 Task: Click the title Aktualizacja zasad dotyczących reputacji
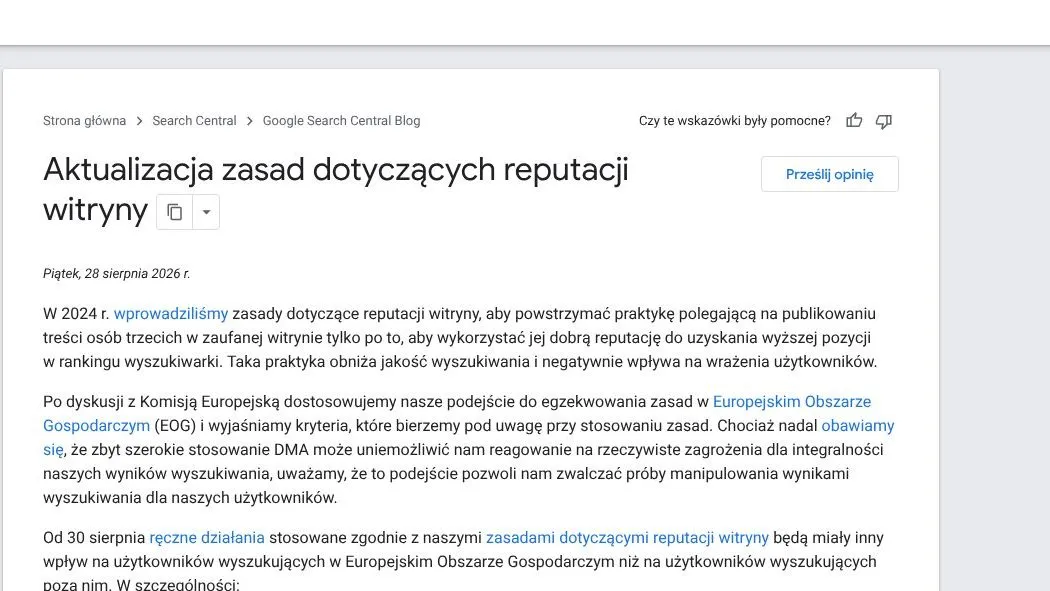(x=336, y=169)
